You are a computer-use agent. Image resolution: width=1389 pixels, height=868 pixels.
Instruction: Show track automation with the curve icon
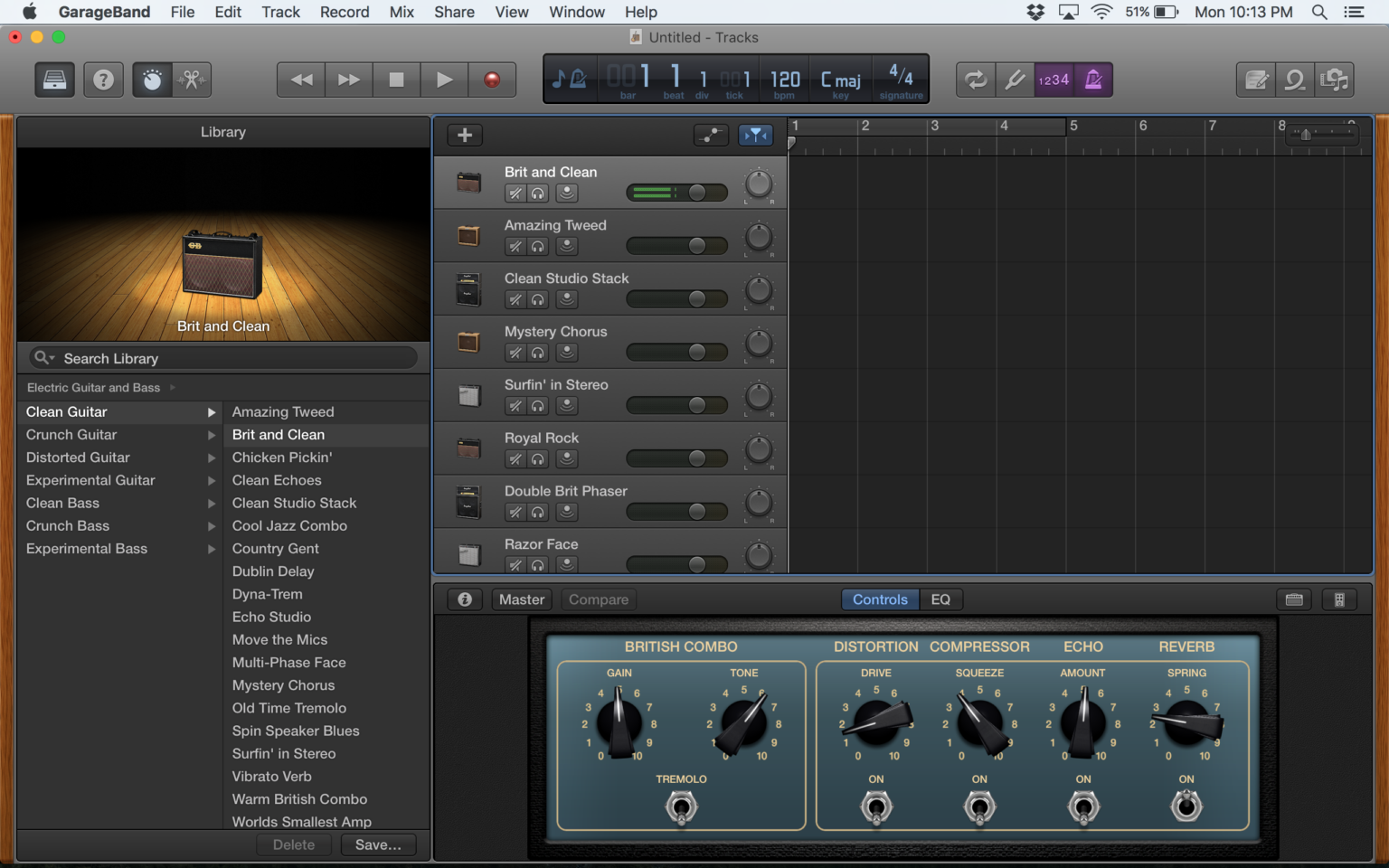click(x=711, y=135)
